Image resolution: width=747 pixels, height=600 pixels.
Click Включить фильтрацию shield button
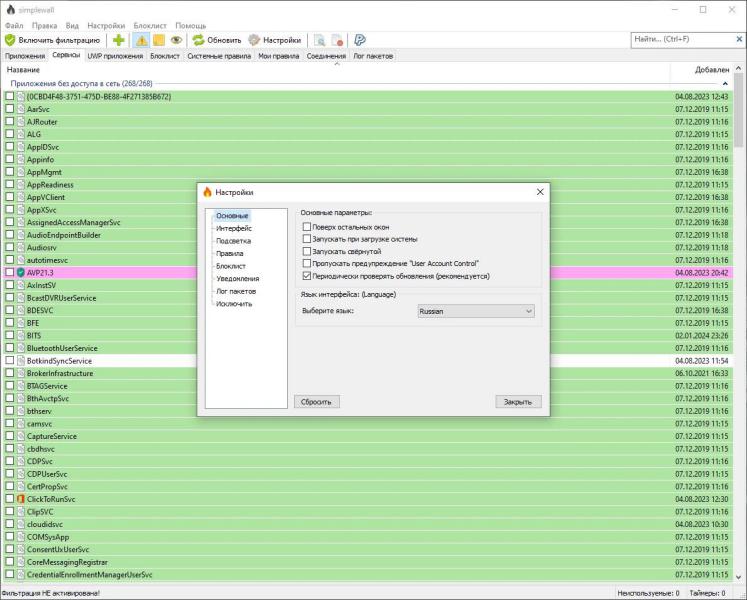52,41
